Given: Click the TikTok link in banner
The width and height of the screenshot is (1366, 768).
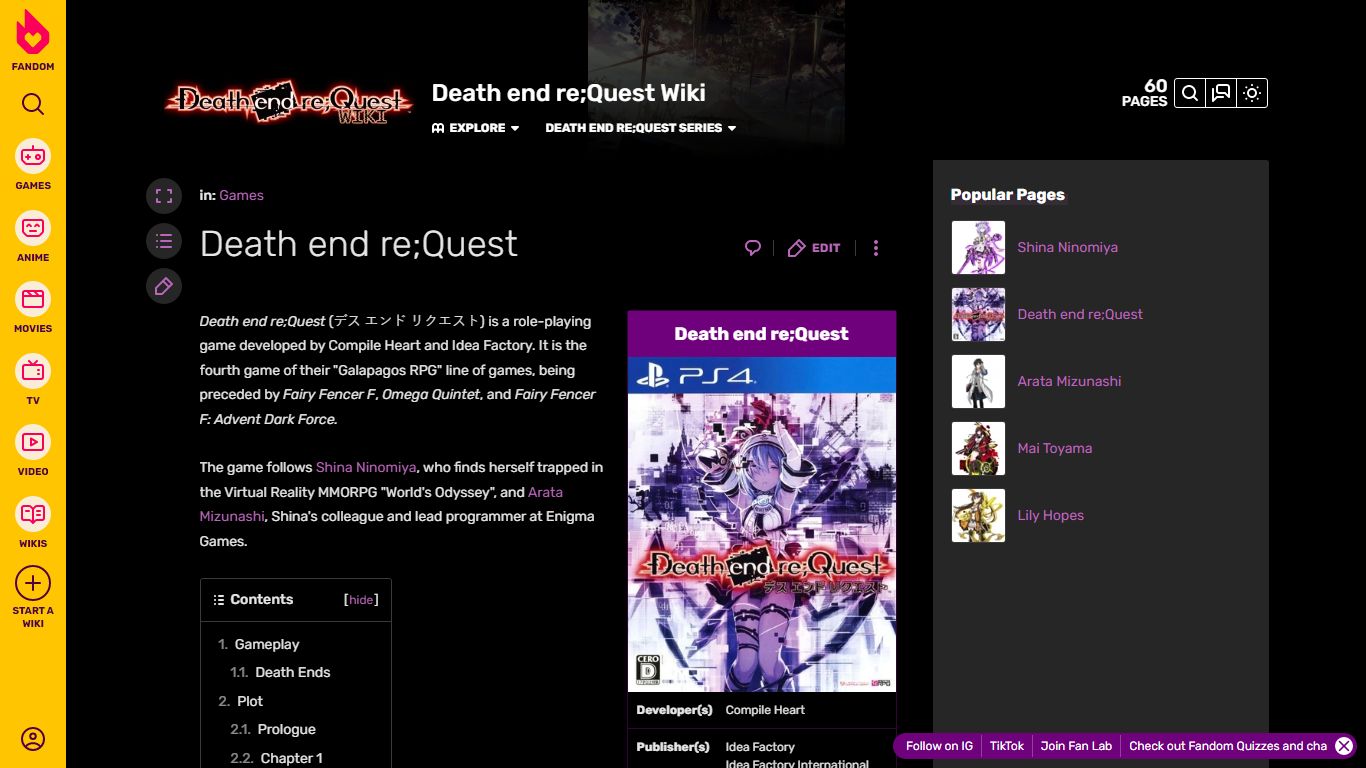Looking at the screenshot, I should click(1007, 746).
